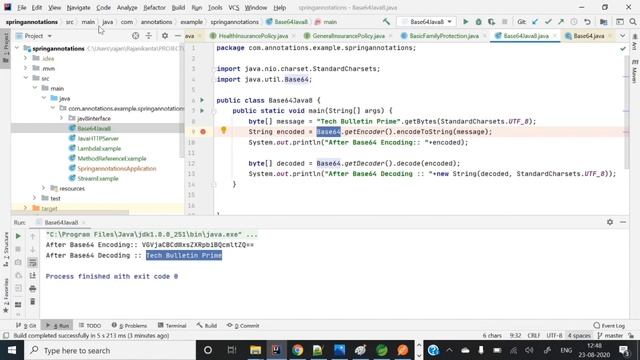Click the run gutter arrow beside class Base64Java8
The height and width of the screenshot is (360, 640).
202,100
